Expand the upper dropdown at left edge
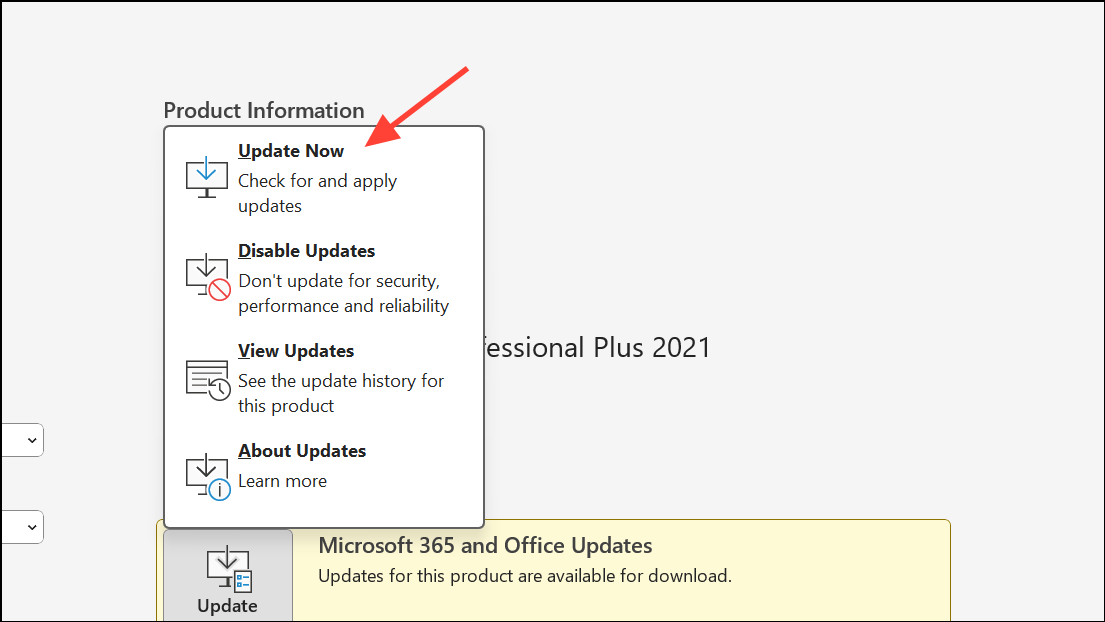Image resolution: width=1105 pixels, height=622 pixels. pos(23,440)
